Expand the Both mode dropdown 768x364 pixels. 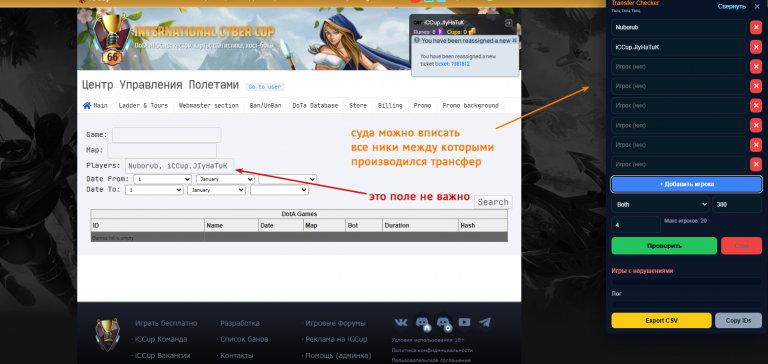tap(660, 205)
